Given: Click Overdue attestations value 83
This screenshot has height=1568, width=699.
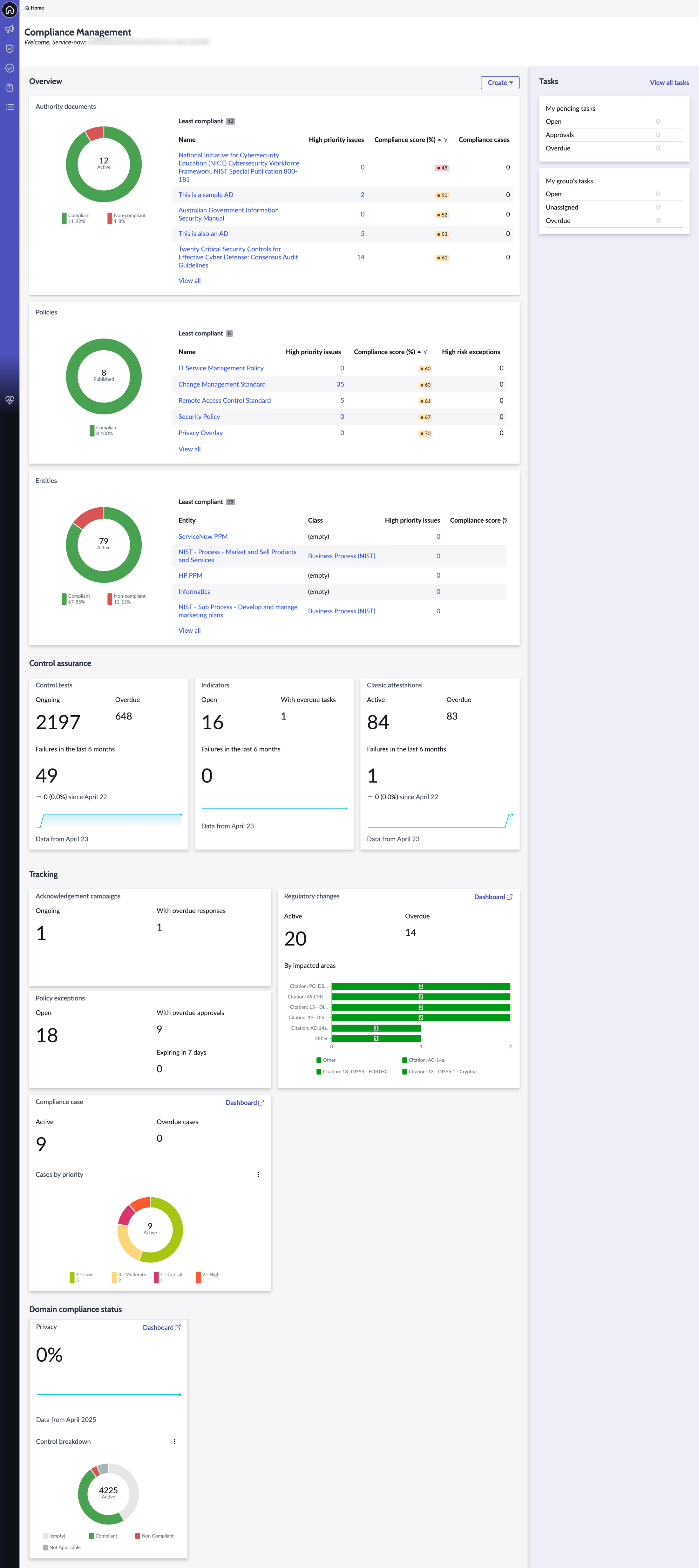Looking at the screenshot, I should coord(452,716).
